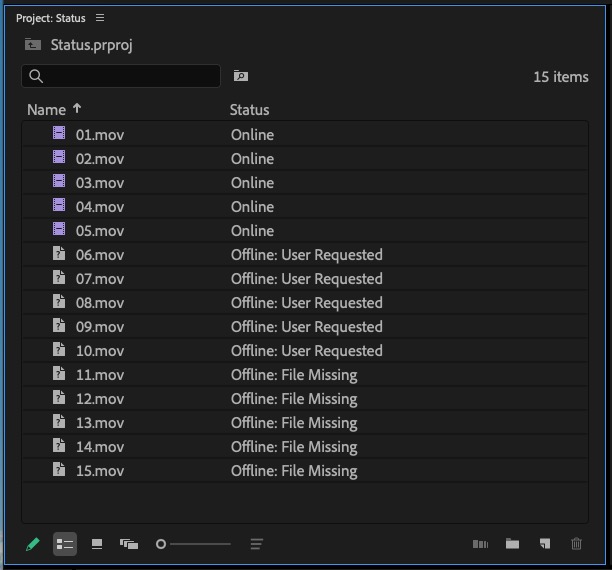Switch to Icon View

click(x=97, y=544)
